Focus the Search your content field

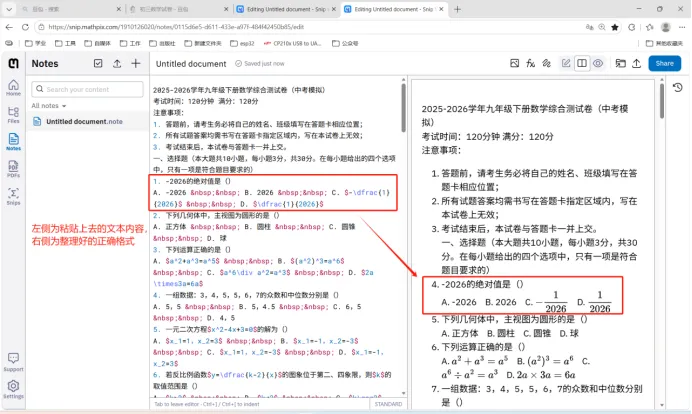[x=87, y=89]
